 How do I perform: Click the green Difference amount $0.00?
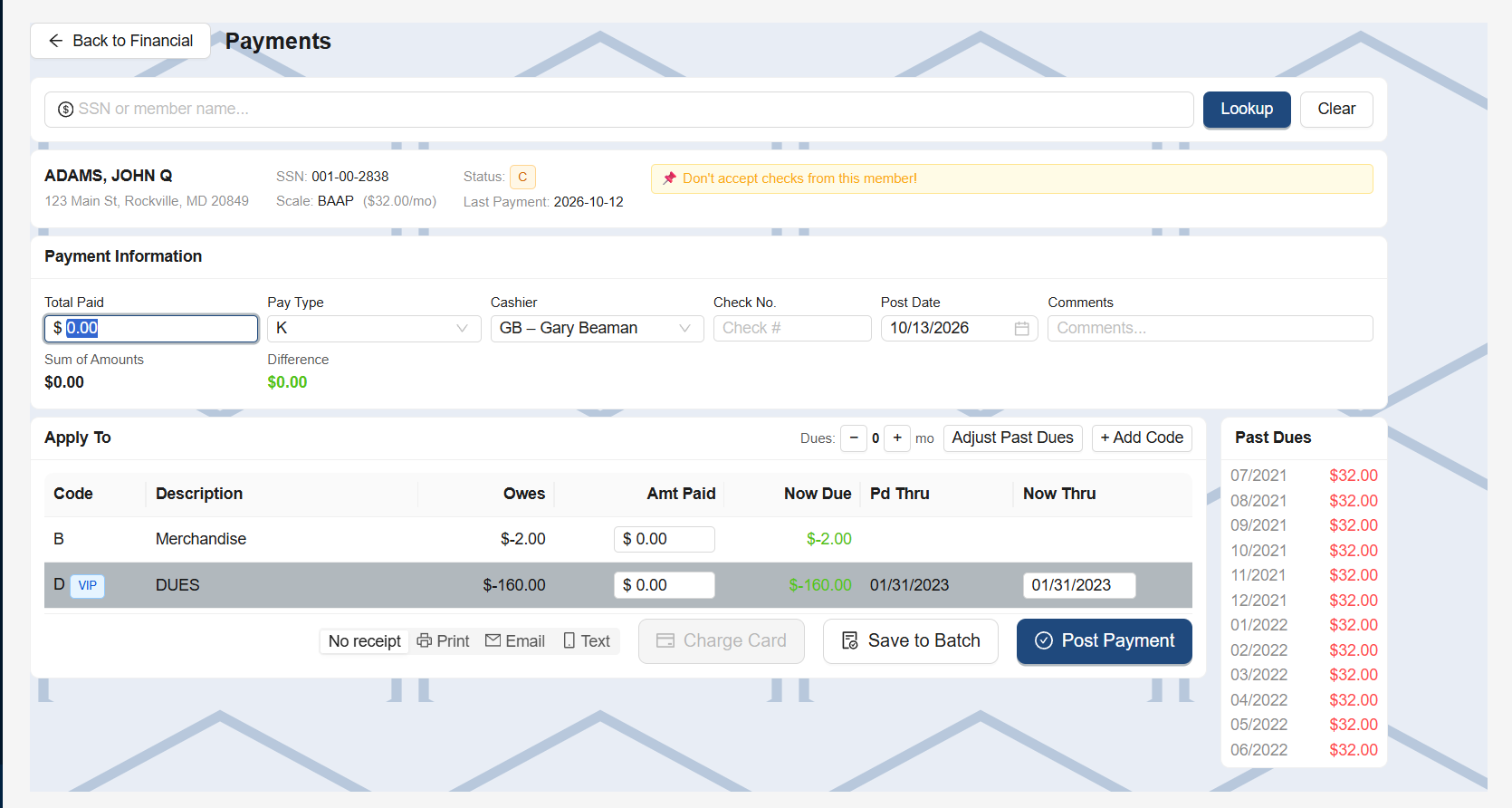tap(287, 383)
